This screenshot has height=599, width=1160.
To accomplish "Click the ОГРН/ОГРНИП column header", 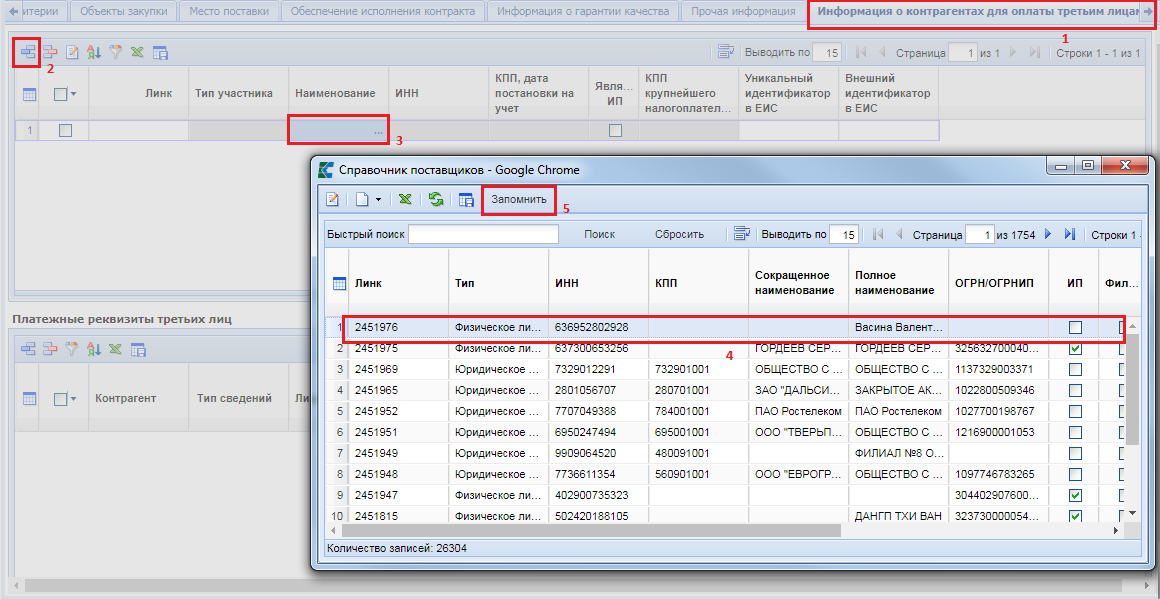I will [998, 283].
